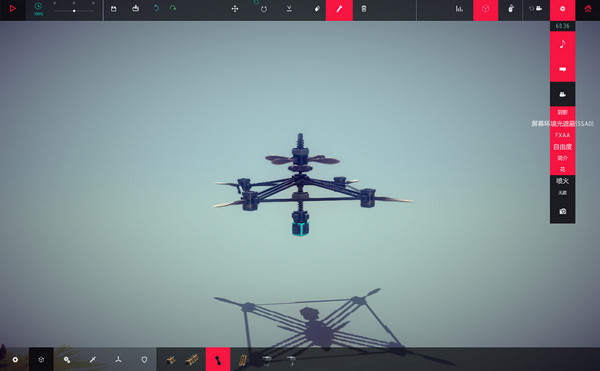The height and width of the screenshot is (371, 600).
Task: Redo the last undone action
Action: point(173,8)
